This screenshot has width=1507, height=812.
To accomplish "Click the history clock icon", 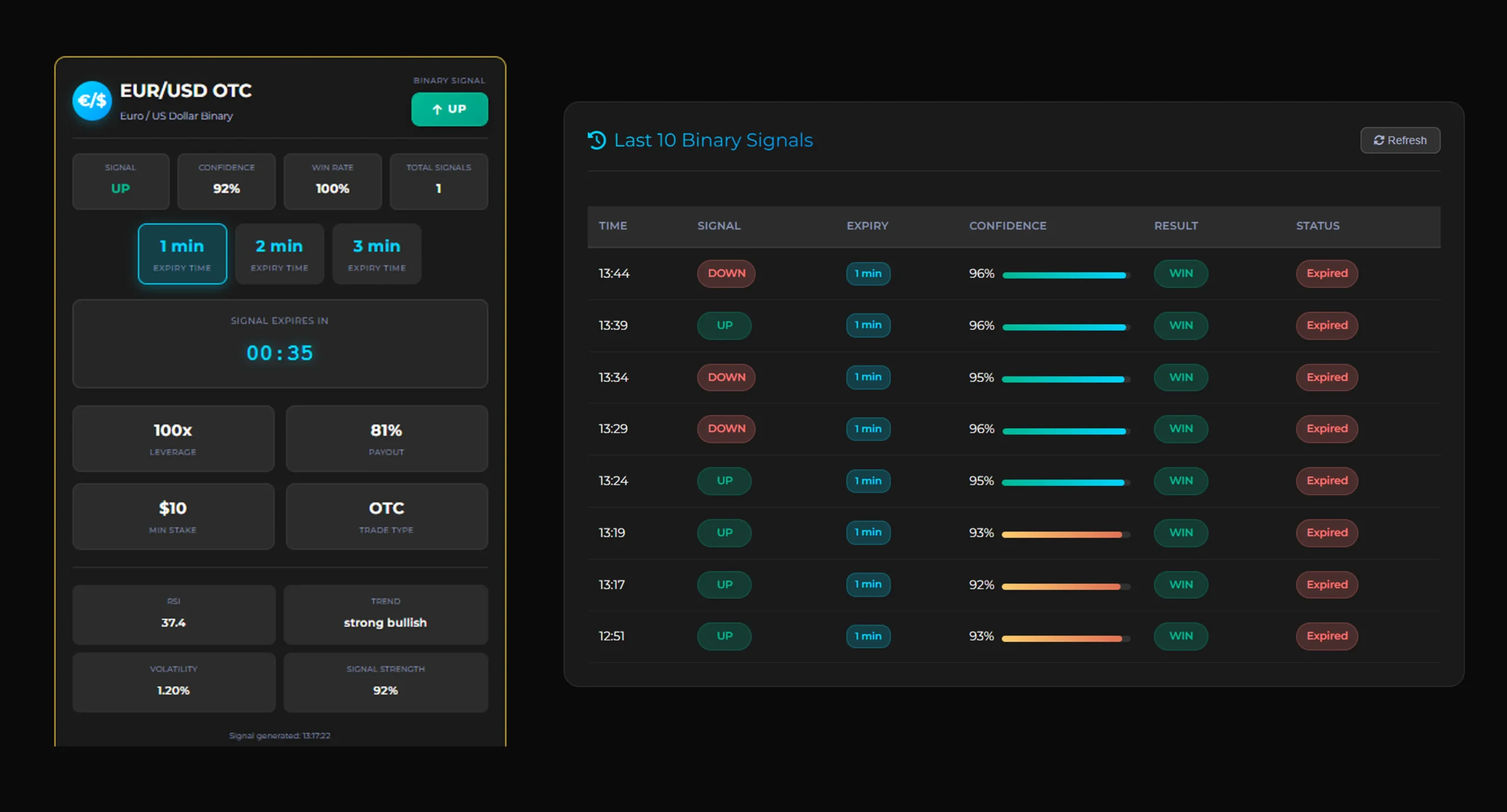I will [x=596, y=140].
